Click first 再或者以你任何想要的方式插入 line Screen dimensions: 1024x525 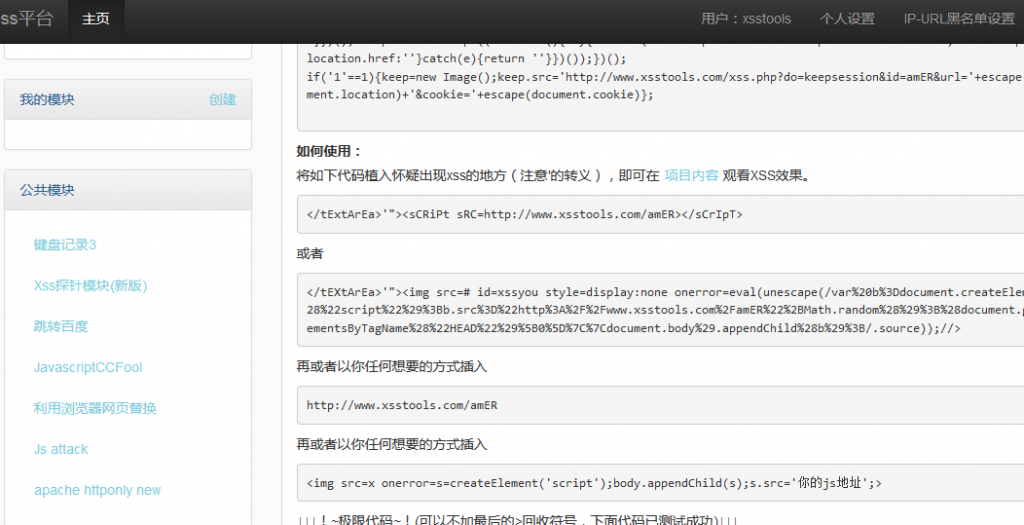tap(392, 366)
